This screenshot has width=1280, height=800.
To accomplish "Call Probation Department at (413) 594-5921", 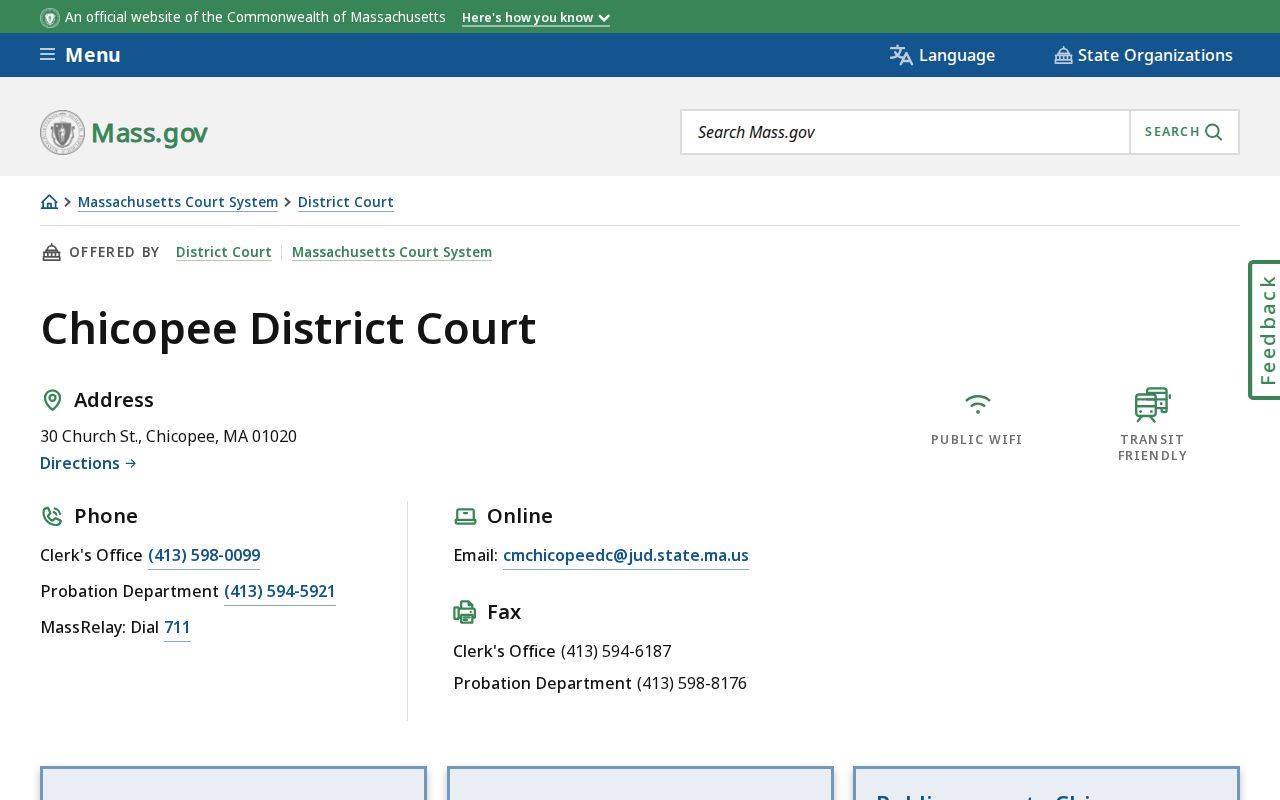I will (x=280, y=591).
